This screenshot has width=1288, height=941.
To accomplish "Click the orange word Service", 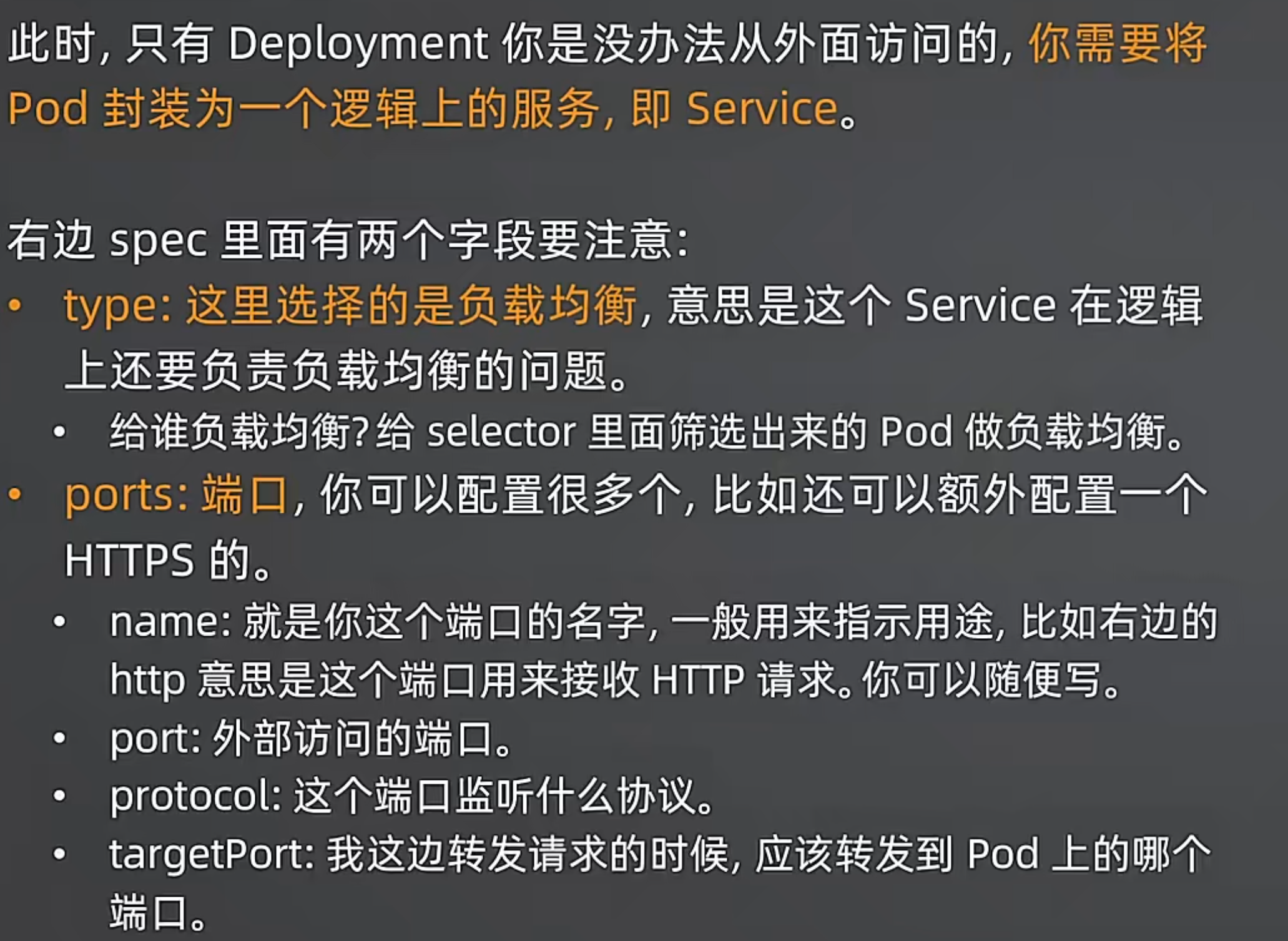I will tap(762, 109).
